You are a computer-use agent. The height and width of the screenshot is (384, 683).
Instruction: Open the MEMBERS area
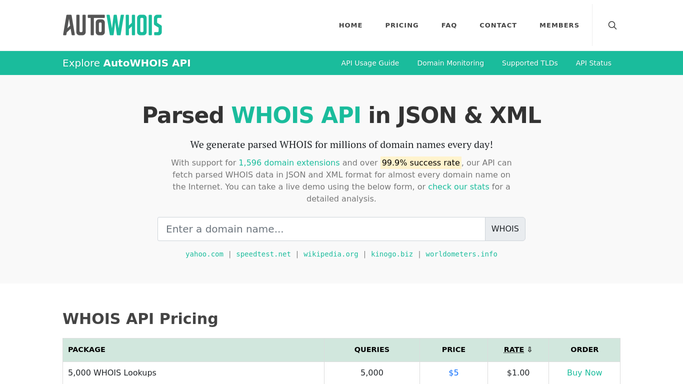(x=559, y=25)
